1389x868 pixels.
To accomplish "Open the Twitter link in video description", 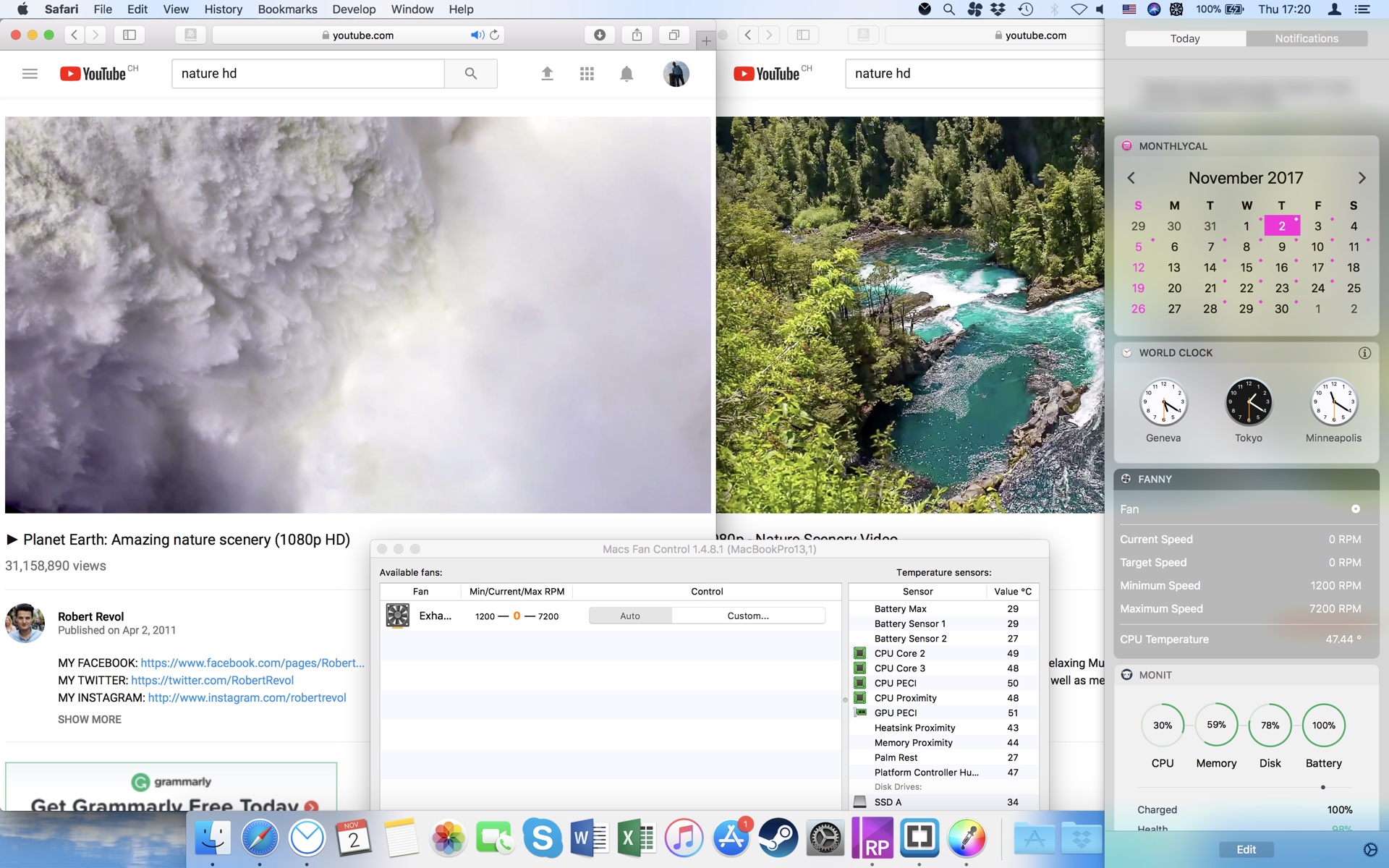I will [x=213, y=680].
